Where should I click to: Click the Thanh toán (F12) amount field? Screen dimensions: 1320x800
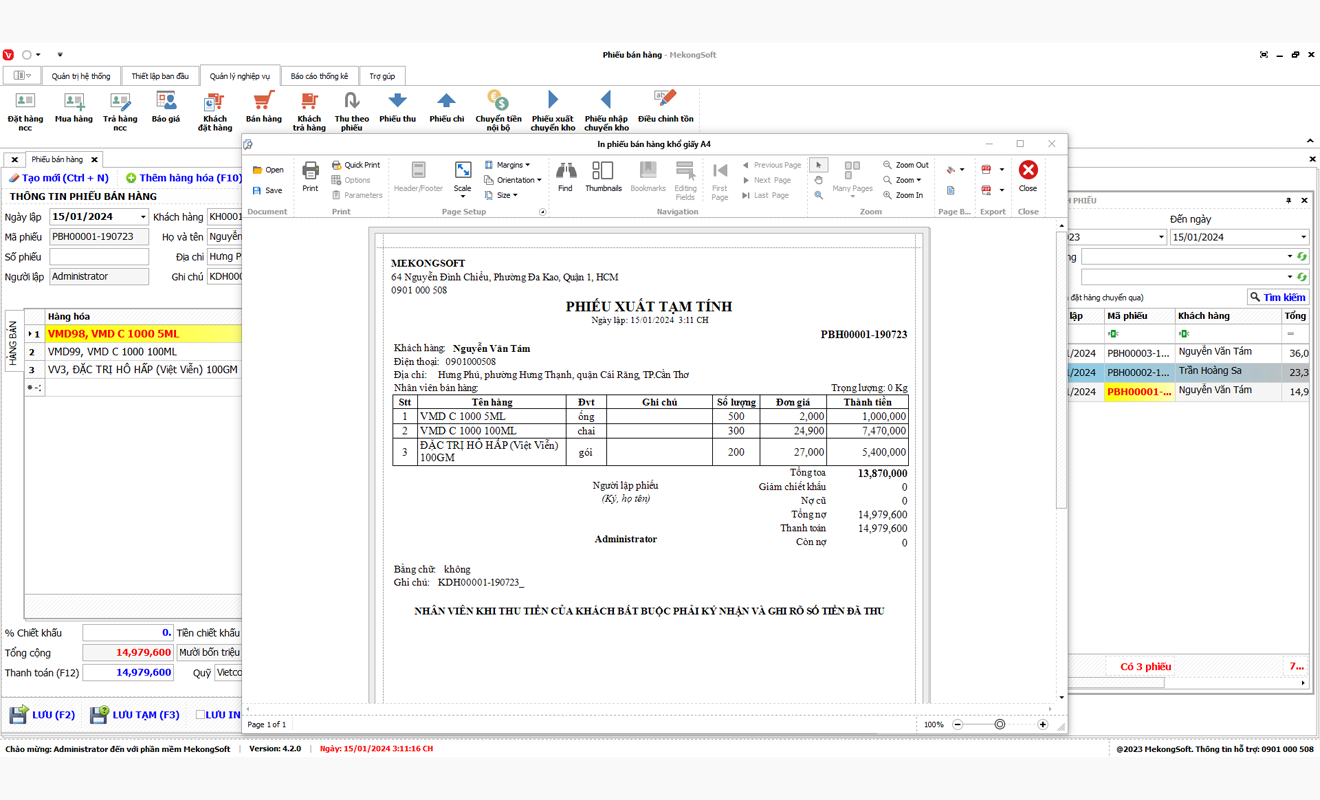click(128, 672)
